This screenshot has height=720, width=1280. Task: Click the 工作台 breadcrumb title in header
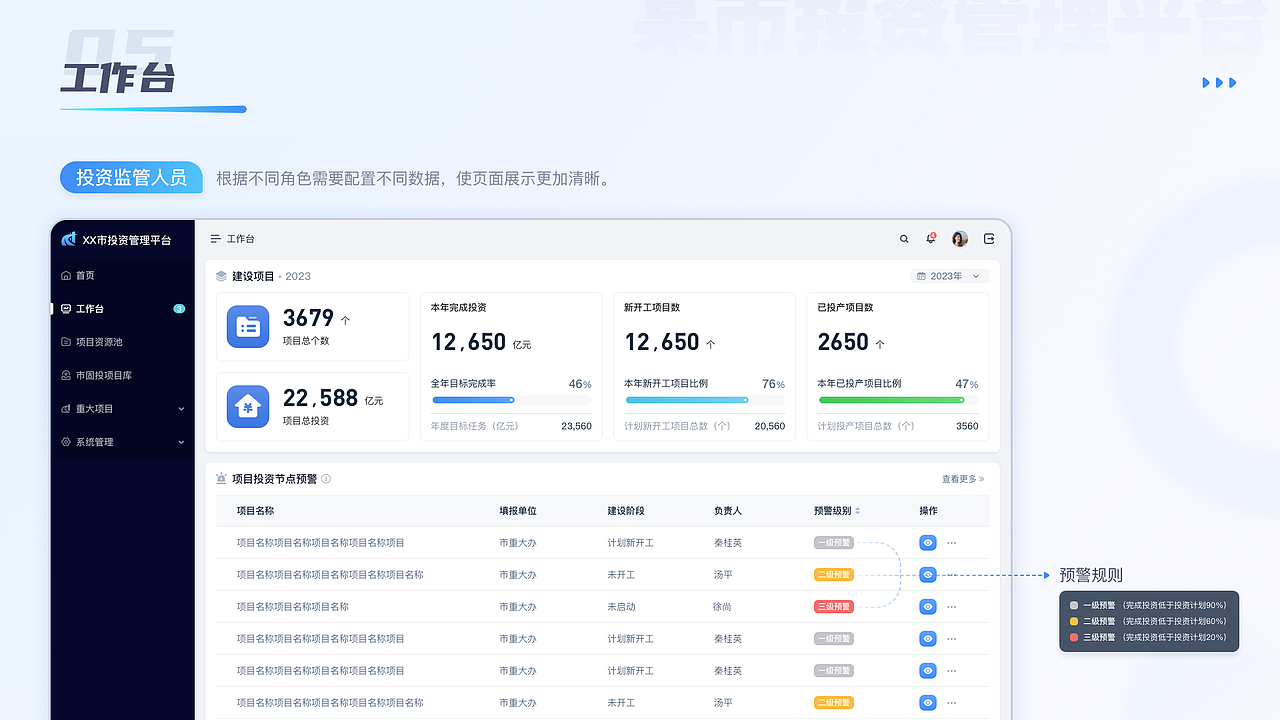241,239
